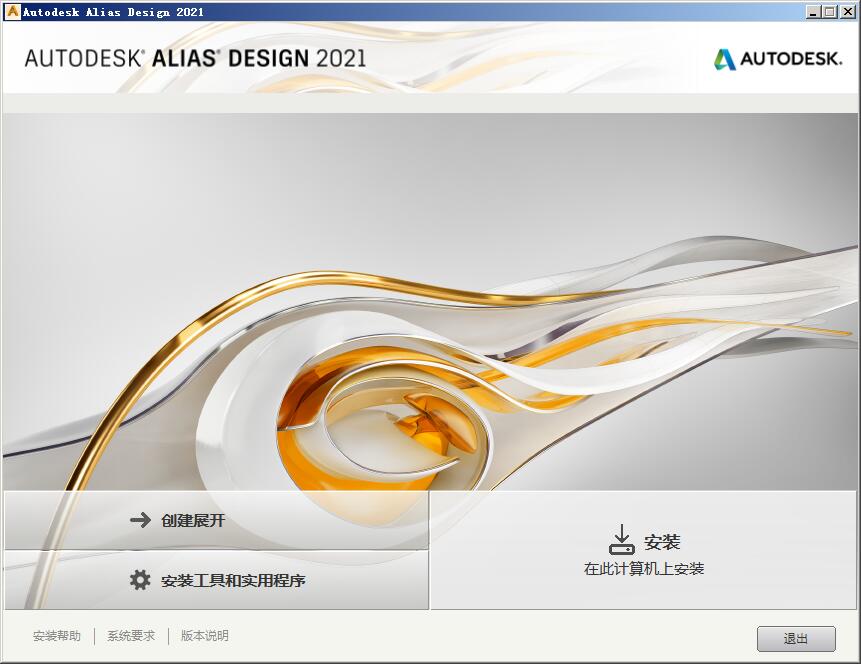Click the AUTODESK wordmark text
This screenshot has height=664, width=861.
click(x=791, y=59)
